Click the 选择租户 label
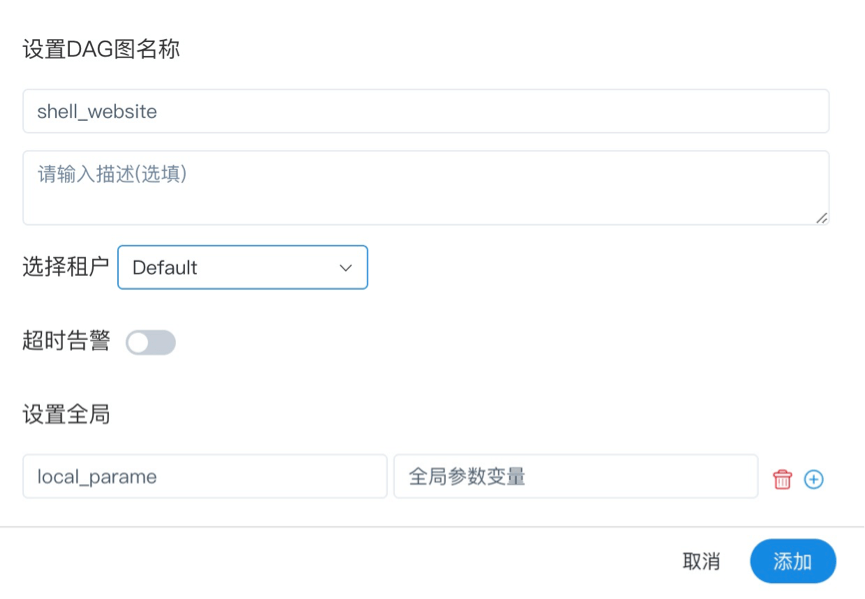The width and height of the screenshot is (865, 599). [x=65, y=267]
